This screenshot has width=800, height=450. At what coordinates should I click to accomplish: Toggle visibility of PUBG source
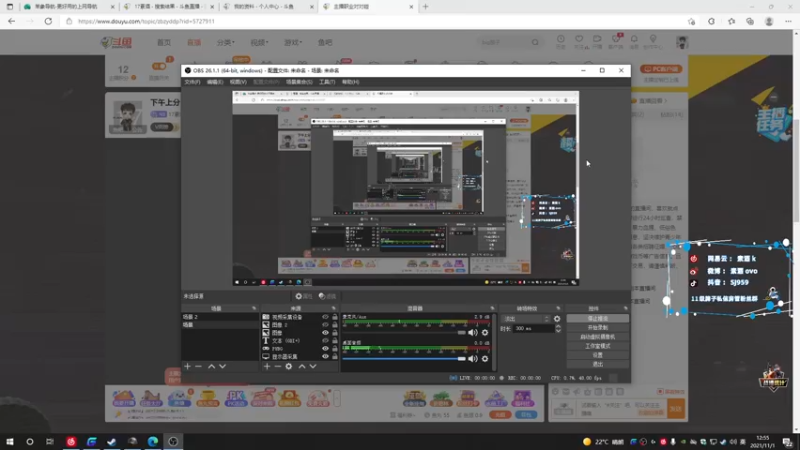325,348
